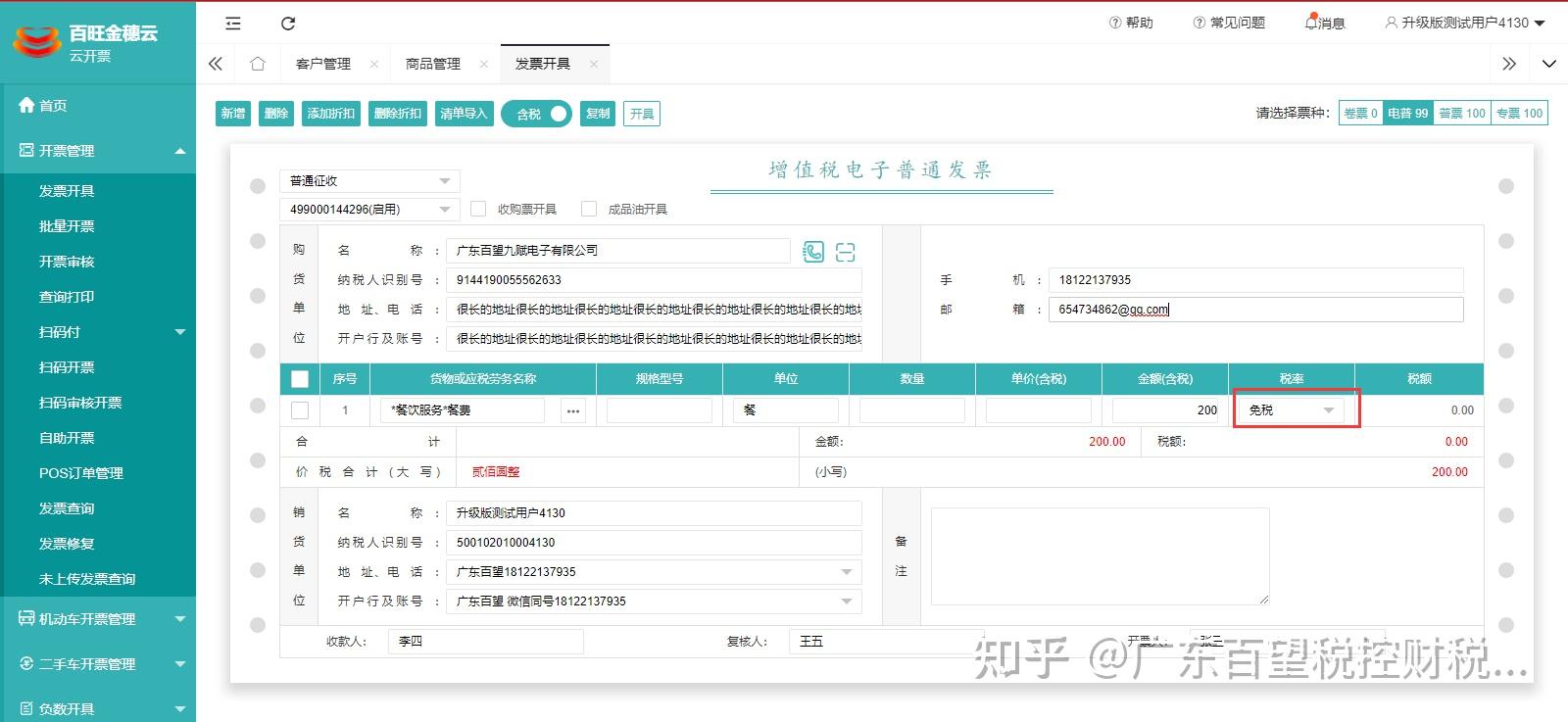This screenshot has width=1568, height=722.
Task: Open the item picker ellipsis button
Action: 573,410
